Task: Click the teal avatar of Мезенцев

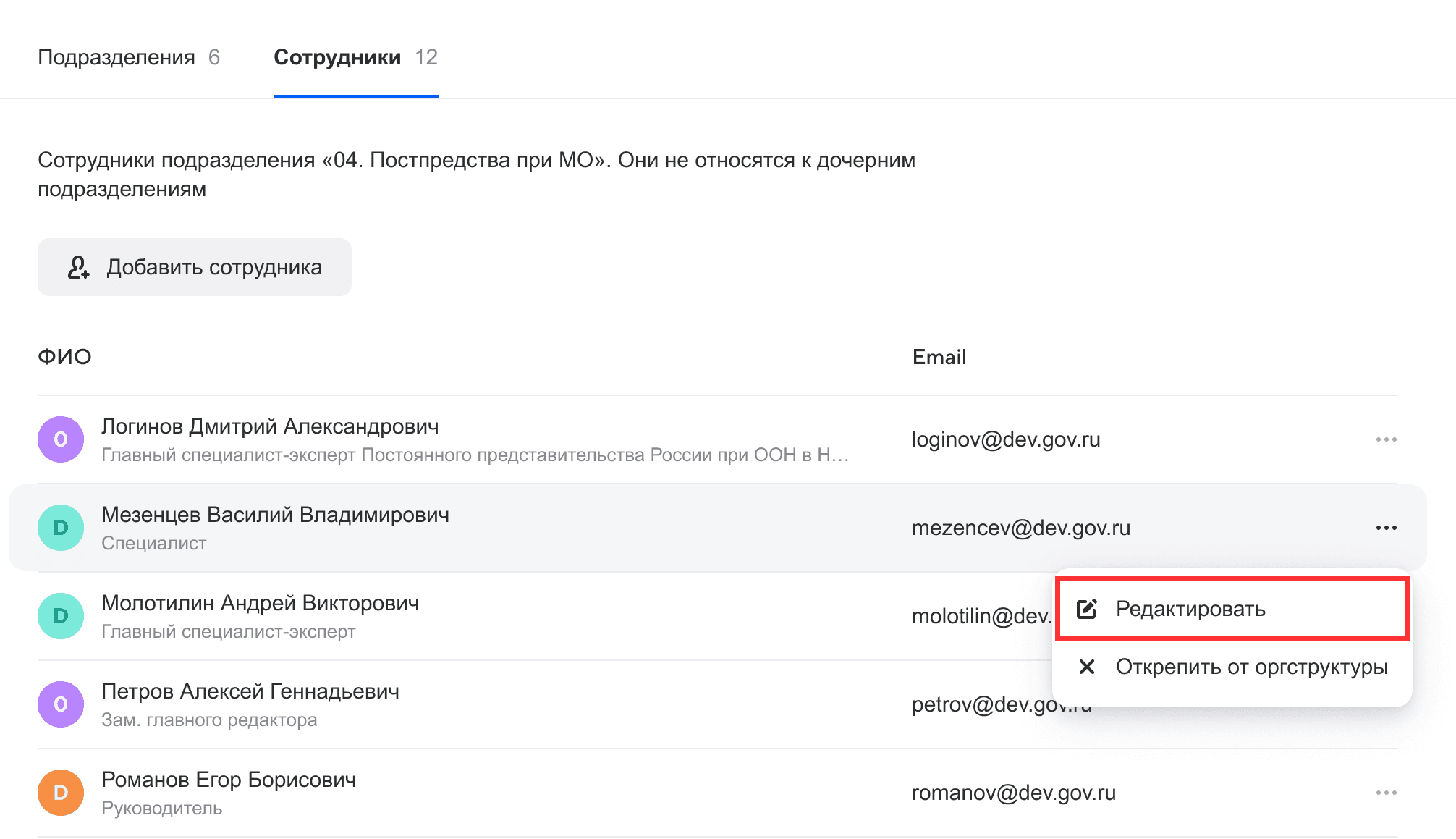Action: (x=61, y=528)
